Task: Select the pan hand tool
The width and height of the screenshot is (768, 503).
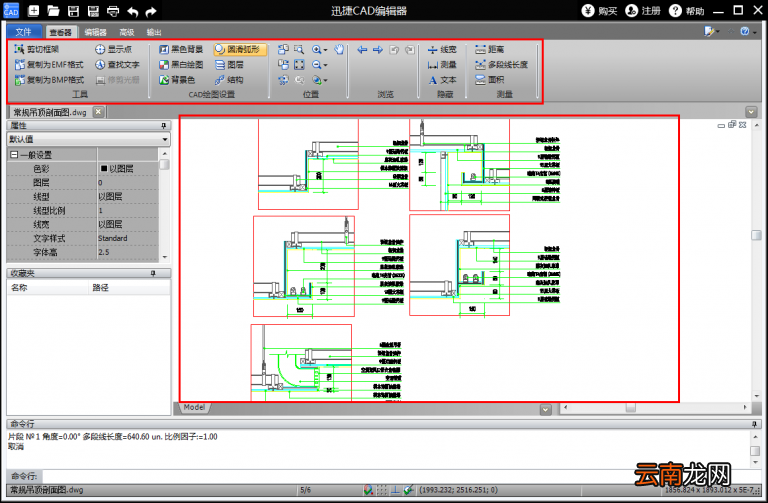Action: click(x=339, y=49)
